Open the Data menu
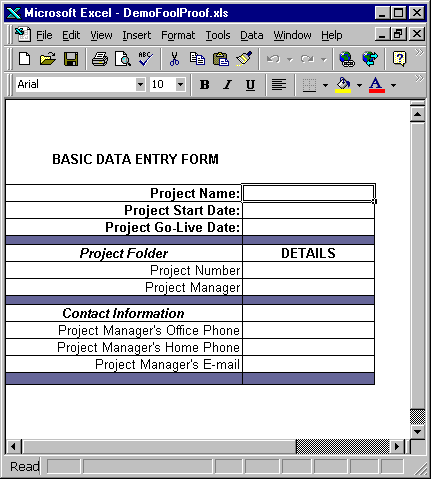Screen dimensions: 431x479 point(252,35)
